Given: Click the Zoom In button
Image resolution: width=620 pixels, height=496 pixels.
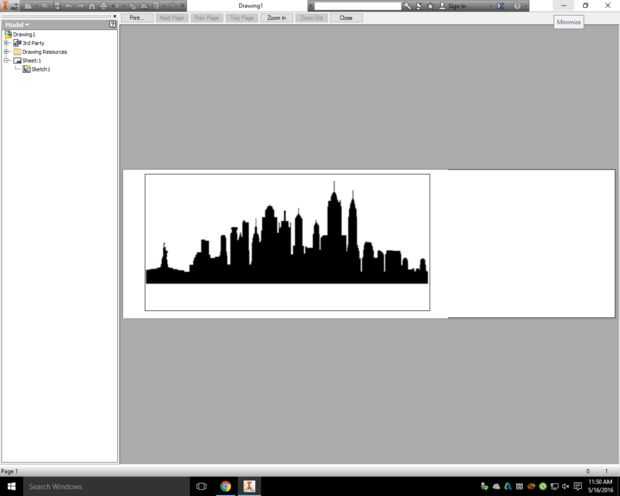Looking at the screenshot, I should pyautogui.click(x=276, y=18).
